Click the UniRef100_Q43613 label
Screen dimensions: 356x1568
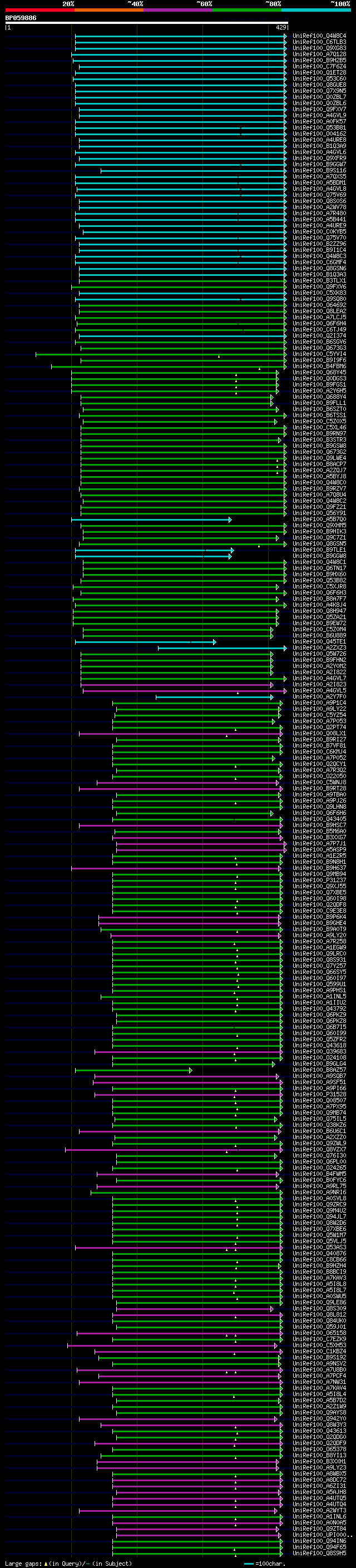coord(319,1431)
